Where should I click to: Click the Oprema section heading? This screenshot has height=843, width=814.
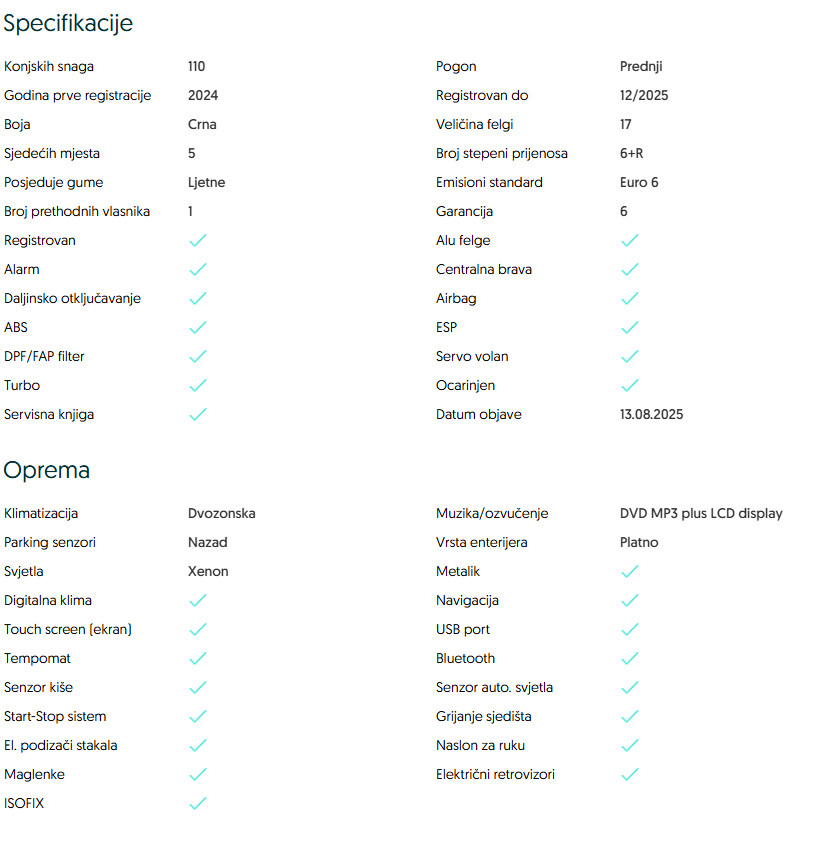coord(47,470)
